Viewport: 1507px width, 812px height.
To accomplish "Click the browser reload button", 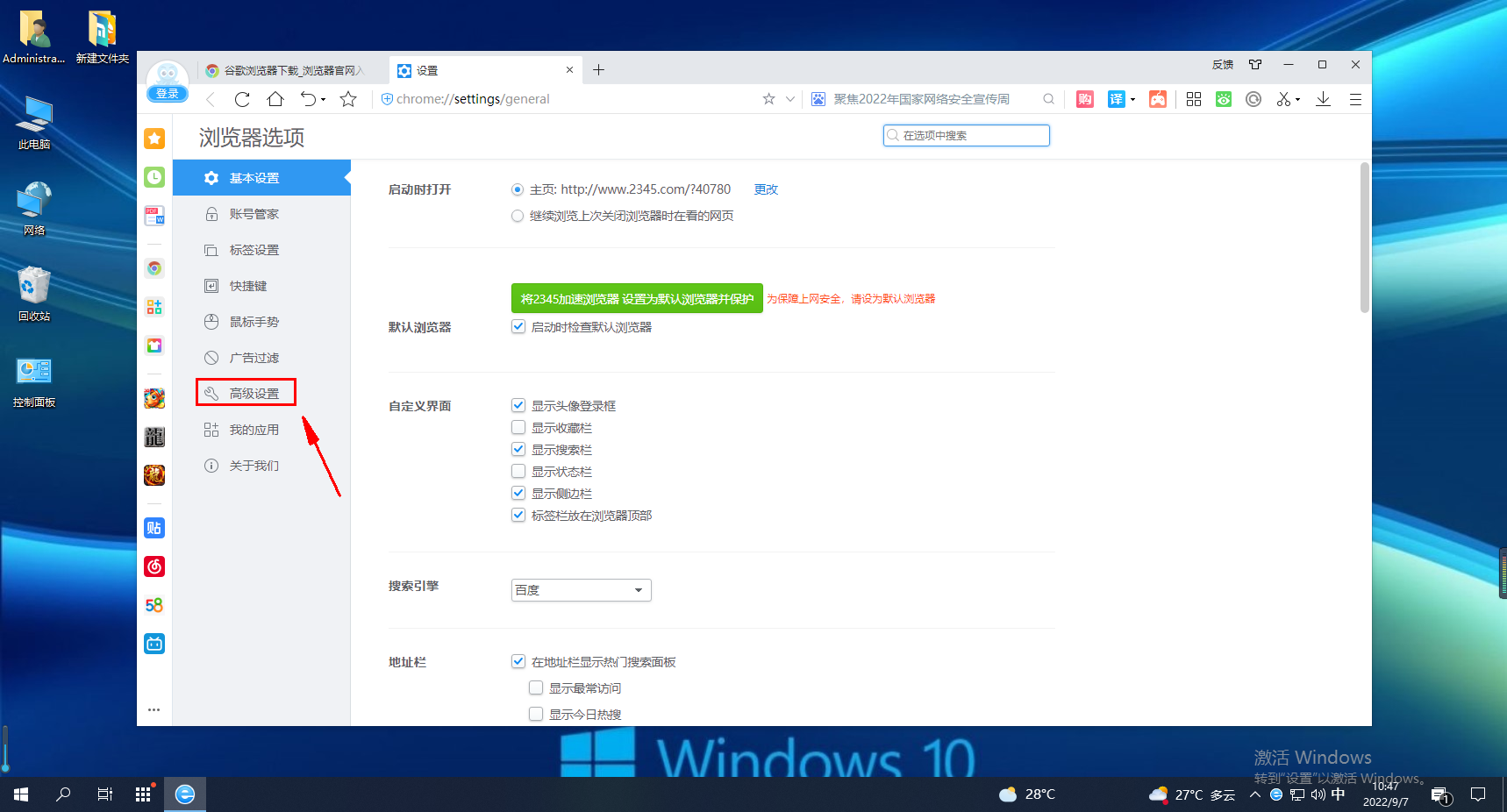I will pyautogui.click(x=242, y=99).
